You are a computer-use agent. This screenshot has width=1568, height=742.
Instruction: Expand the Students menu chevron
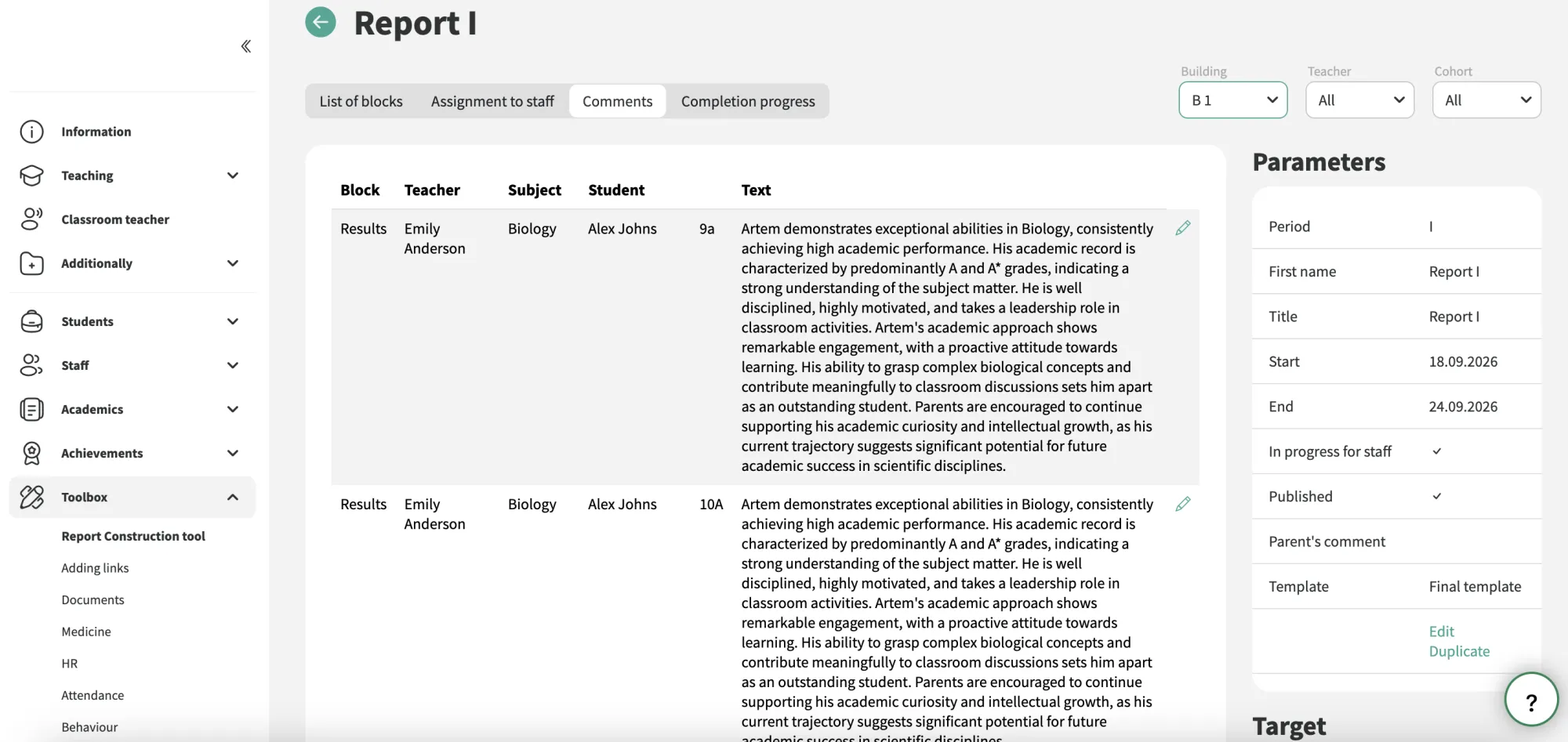[x=233, y=321]
